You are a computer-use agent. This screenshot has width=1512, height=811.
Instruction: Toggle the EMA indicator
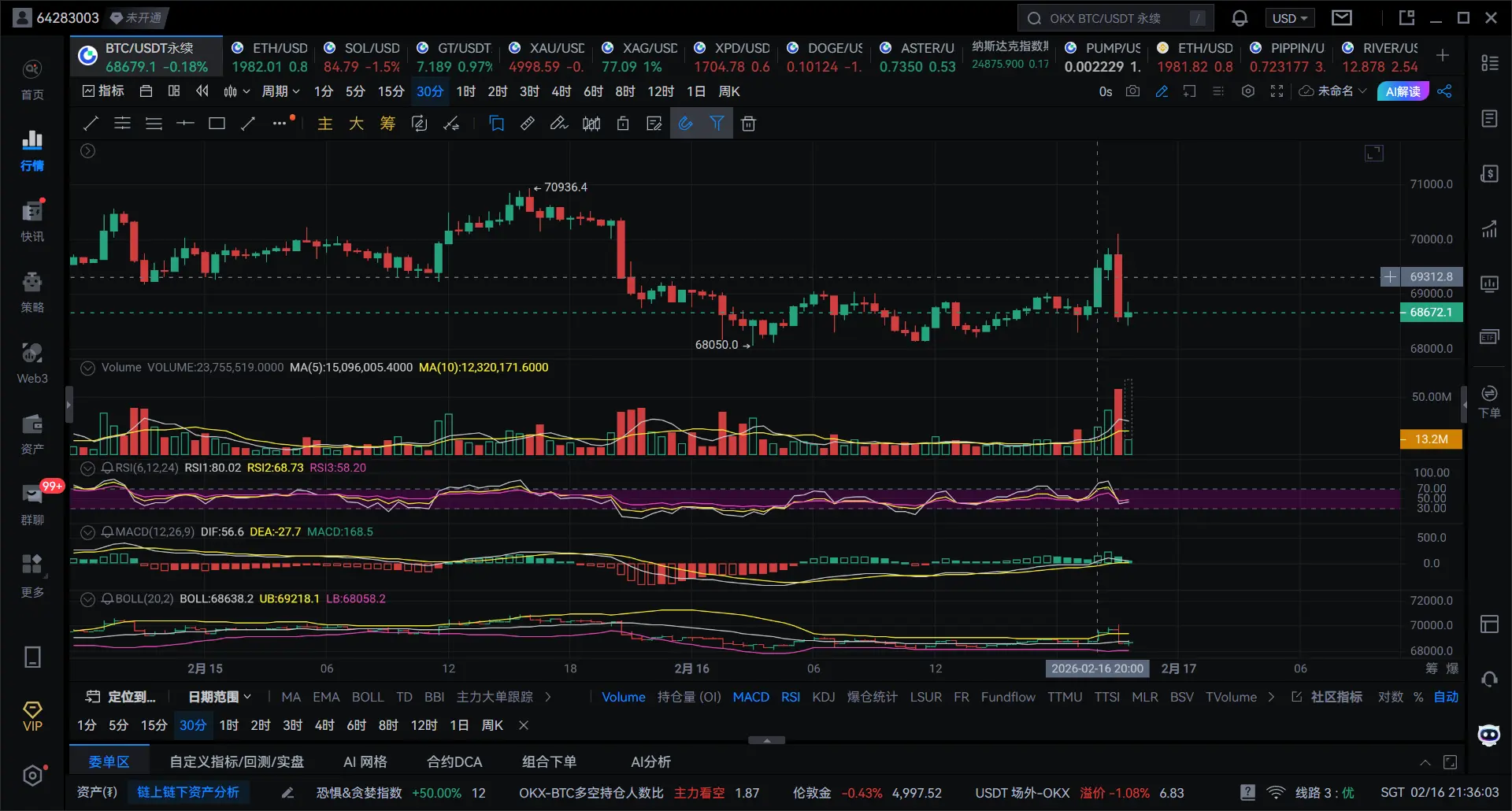[x=326, y=697]
